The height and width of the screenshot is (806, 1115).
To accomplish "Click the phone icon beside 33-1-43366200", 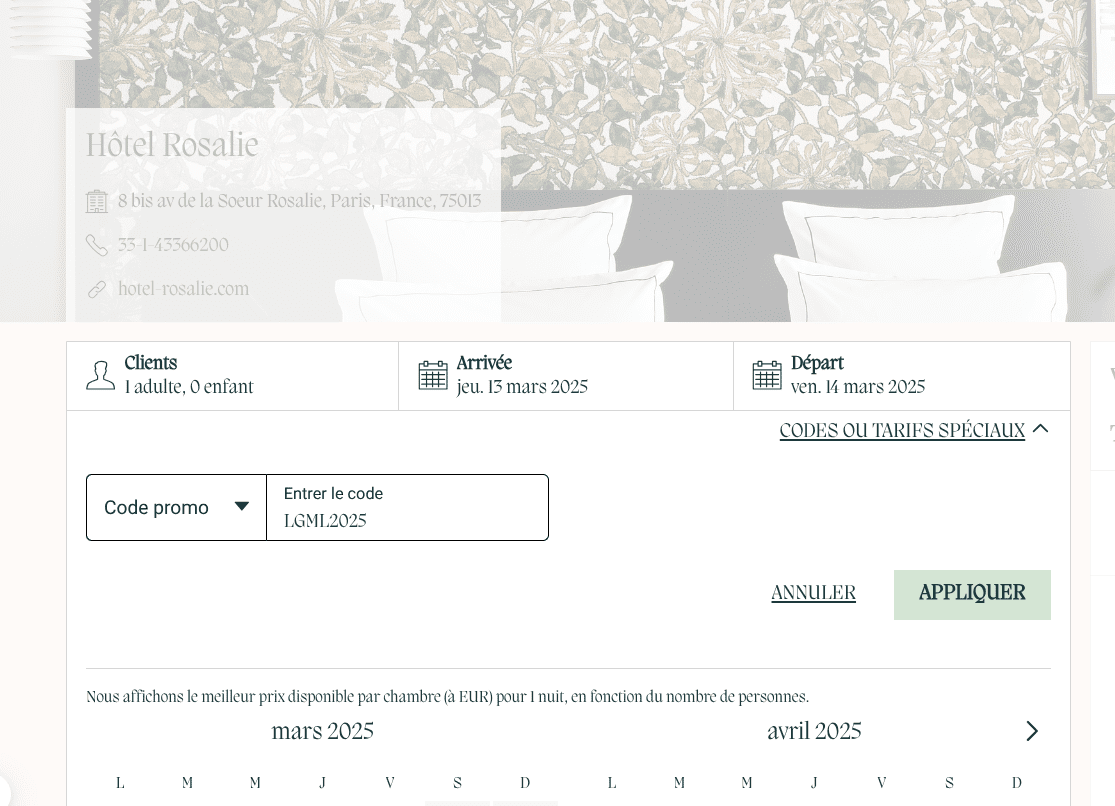I will (x=96, y=245).
